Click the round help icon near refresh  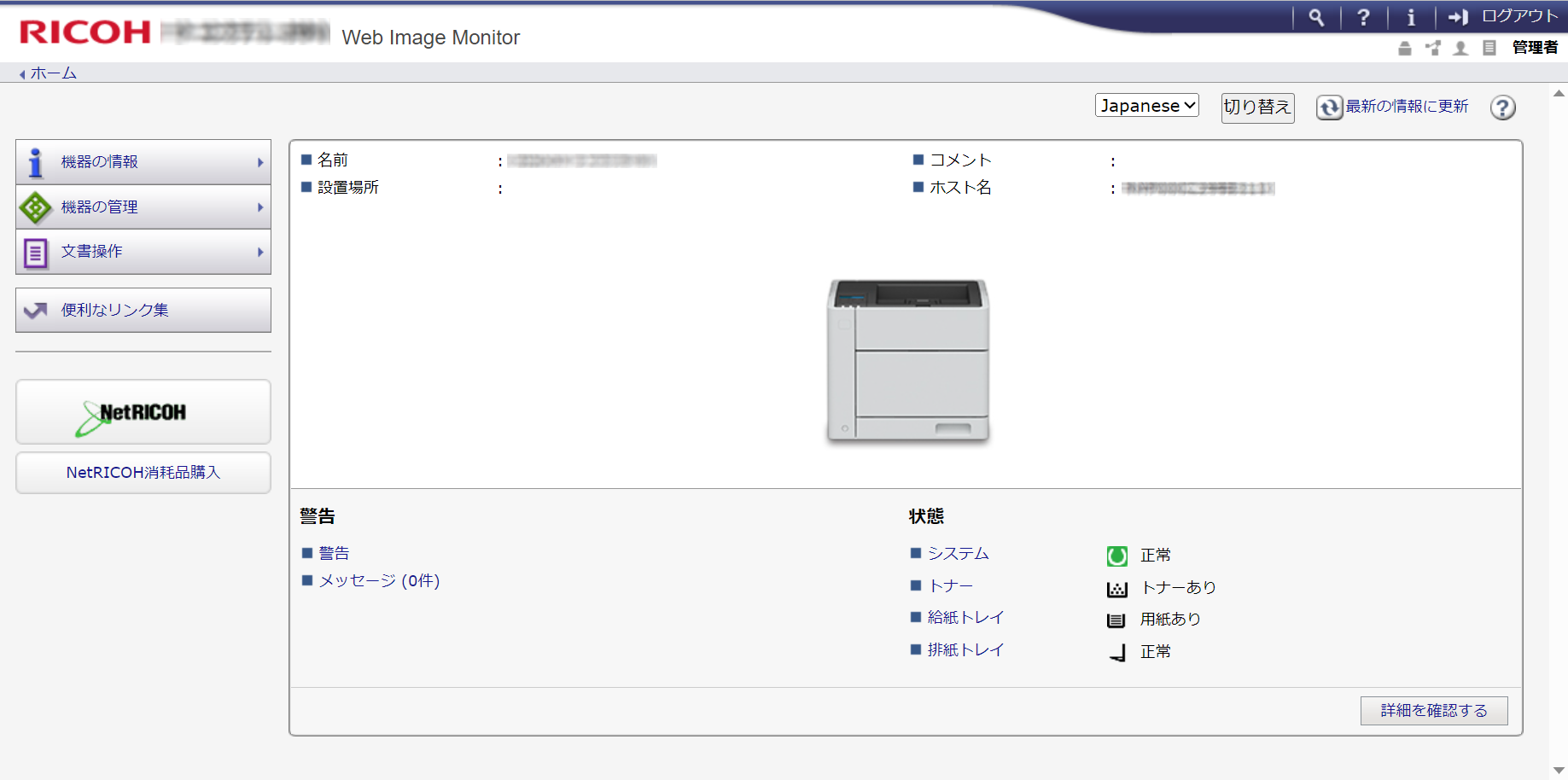1503,108
